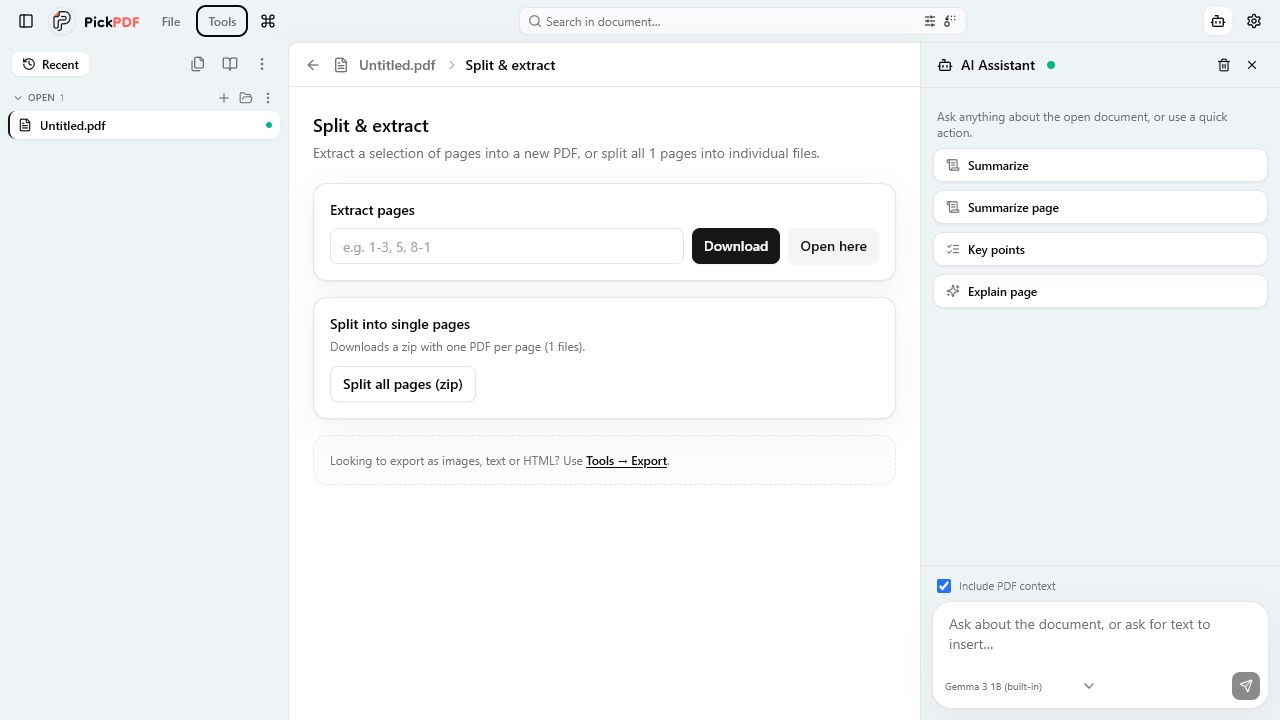The width and height of the screenshot is (1280, 720).
Task: Click the Extract pages label
Action: (x=372, y=210)
